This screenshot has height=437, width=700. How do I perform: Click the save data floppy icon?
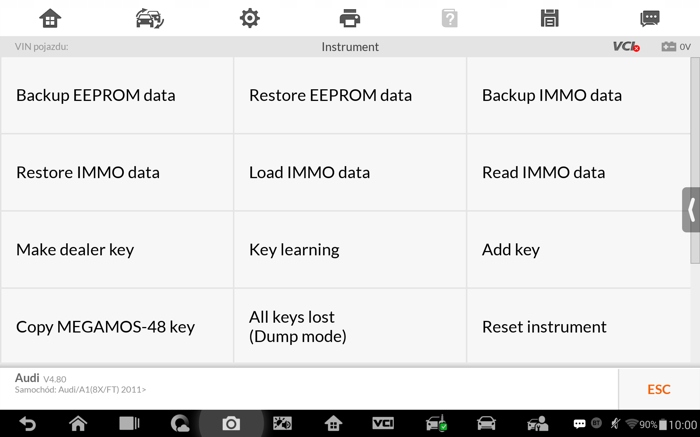click(549, 18)
